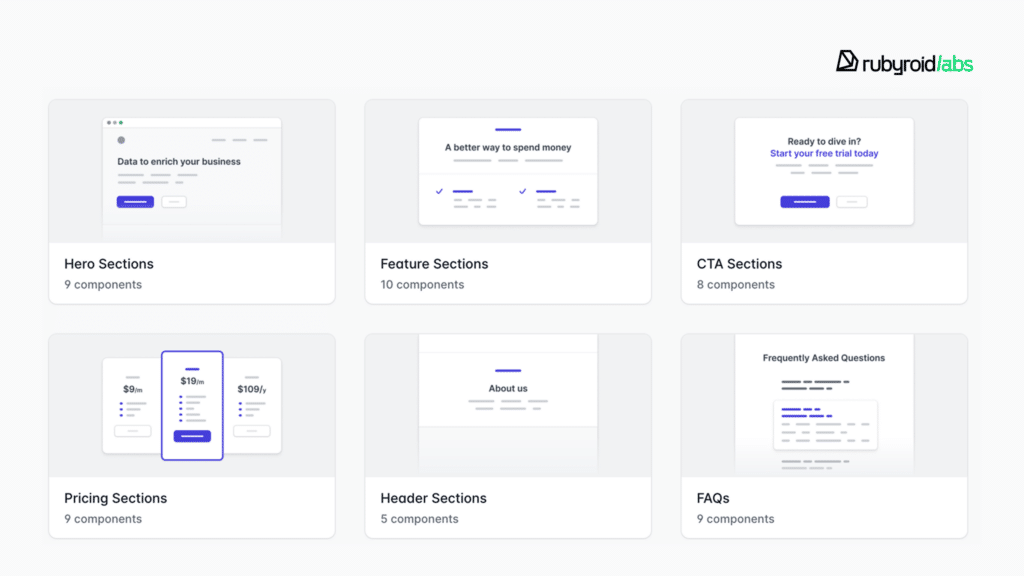Click the $9/m pricing plan card

click(132, 405)
